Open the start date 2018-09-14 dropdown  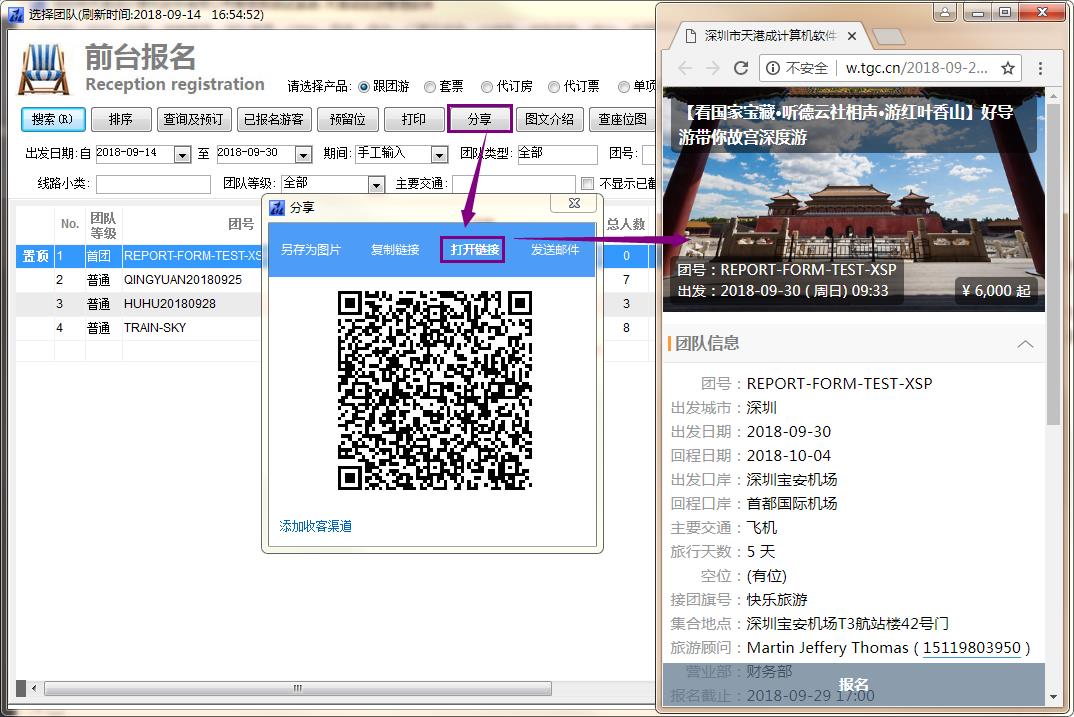coord(182,155)
